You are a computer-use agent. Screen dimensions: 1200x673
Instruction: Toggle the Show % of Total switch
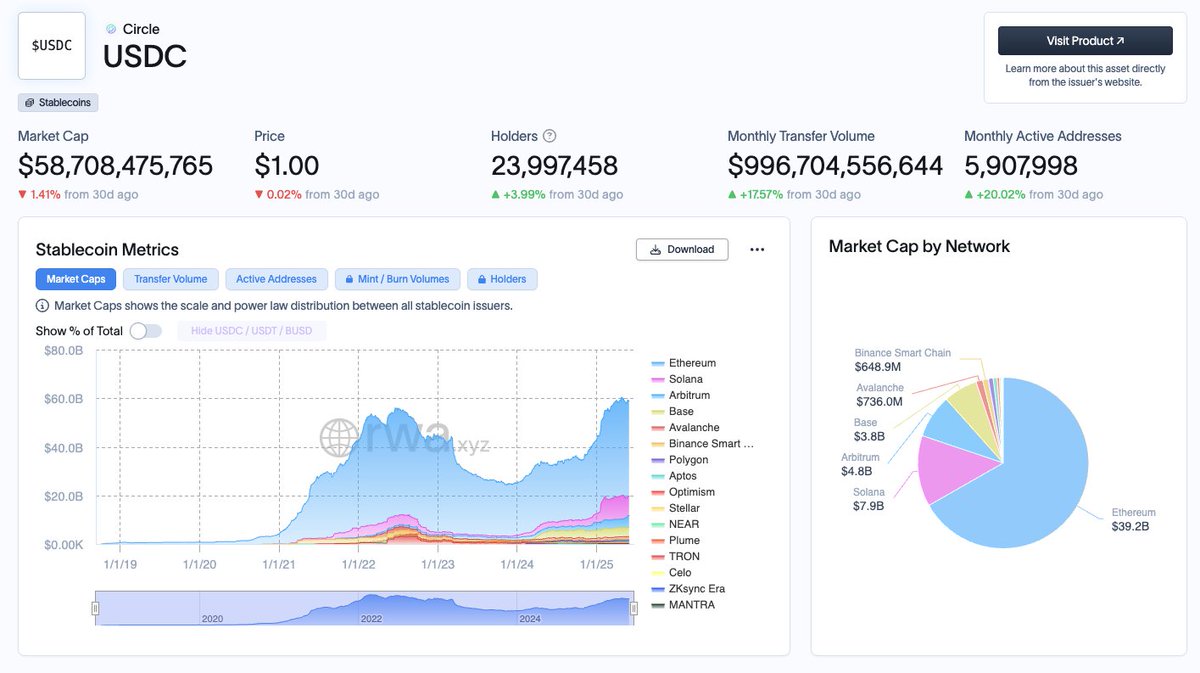[x=145, y=331]
